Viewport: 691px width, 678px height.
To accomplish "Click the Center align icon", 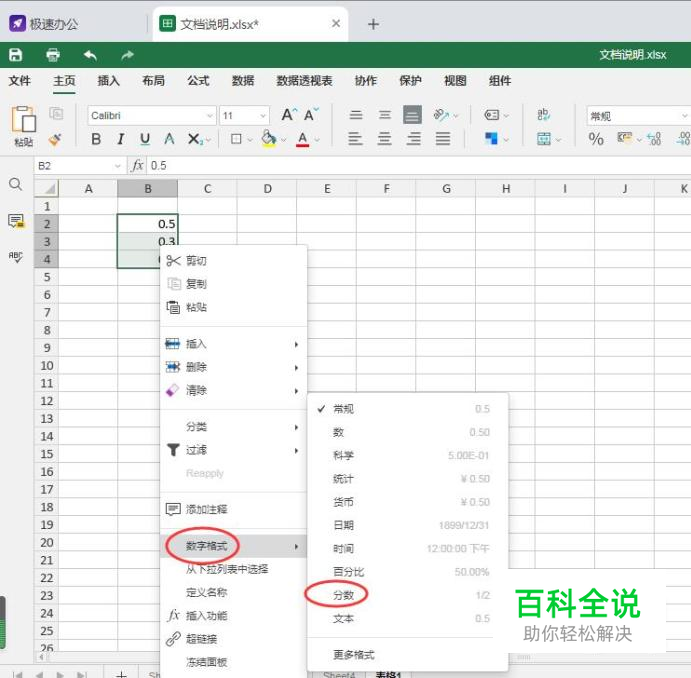I will (384, 139).
